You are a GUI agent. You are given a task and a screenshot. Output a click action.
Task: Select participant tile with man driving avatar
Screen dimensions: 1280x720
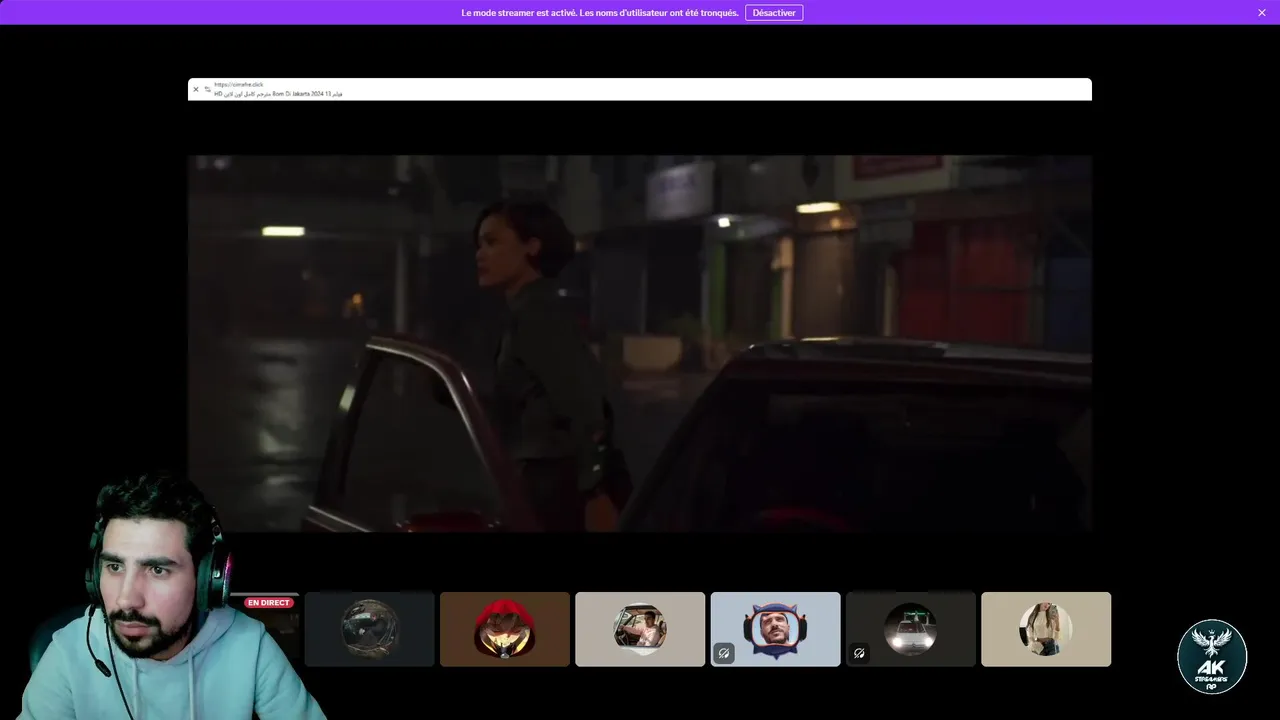640,629
